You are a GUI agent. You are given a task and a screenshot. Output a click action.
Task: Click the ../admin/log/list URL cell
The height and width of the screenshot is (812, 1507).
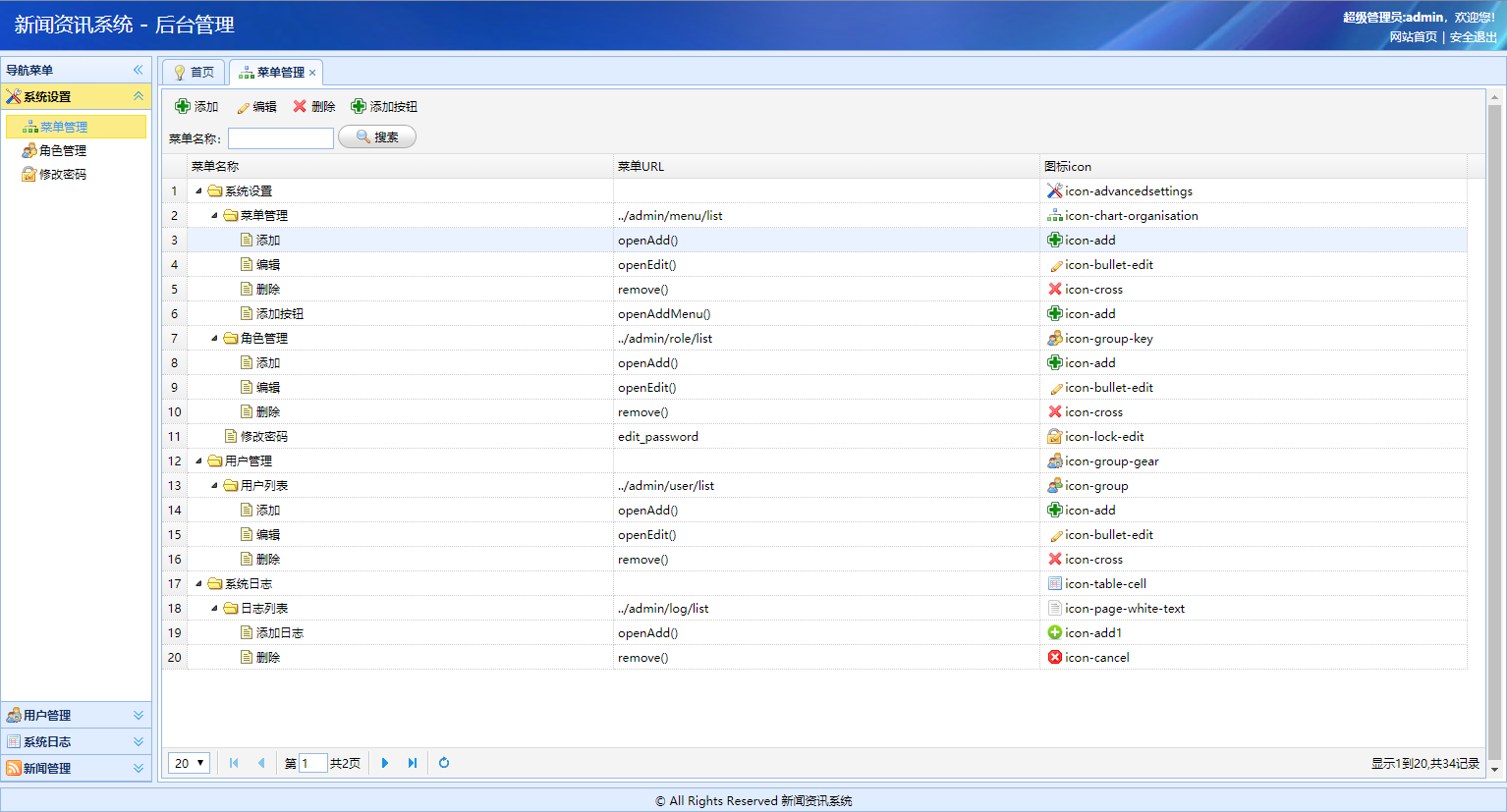(827, 608)
